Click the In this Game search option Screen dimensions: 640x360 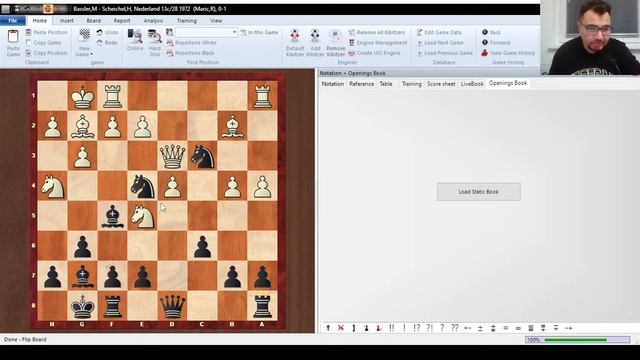coord(259,32)
